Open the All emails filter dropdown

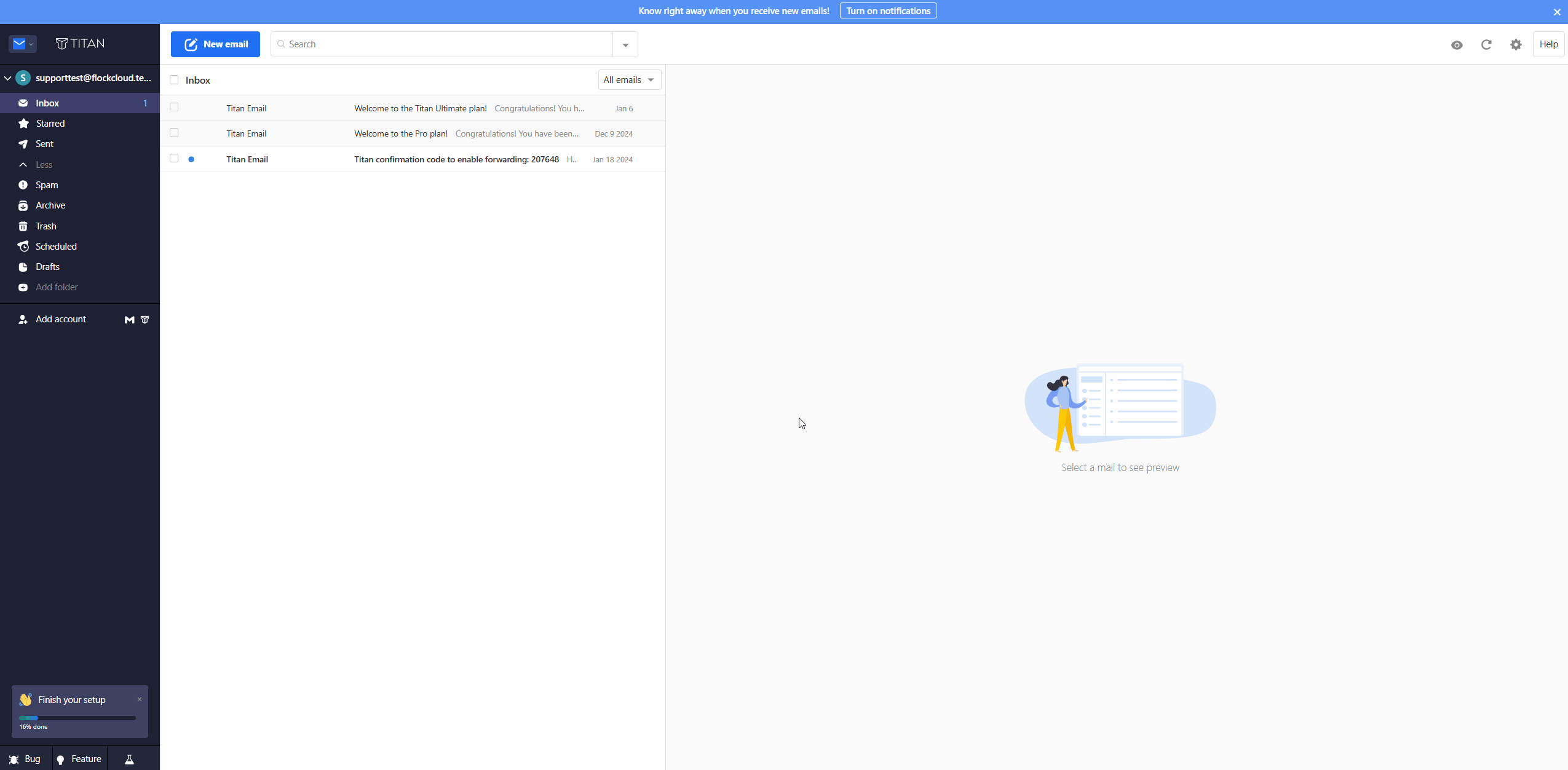628,79
